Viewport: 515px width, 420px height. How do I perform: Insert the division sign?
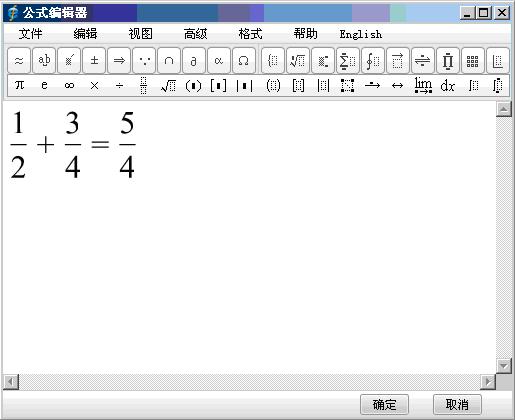(119, 86)
